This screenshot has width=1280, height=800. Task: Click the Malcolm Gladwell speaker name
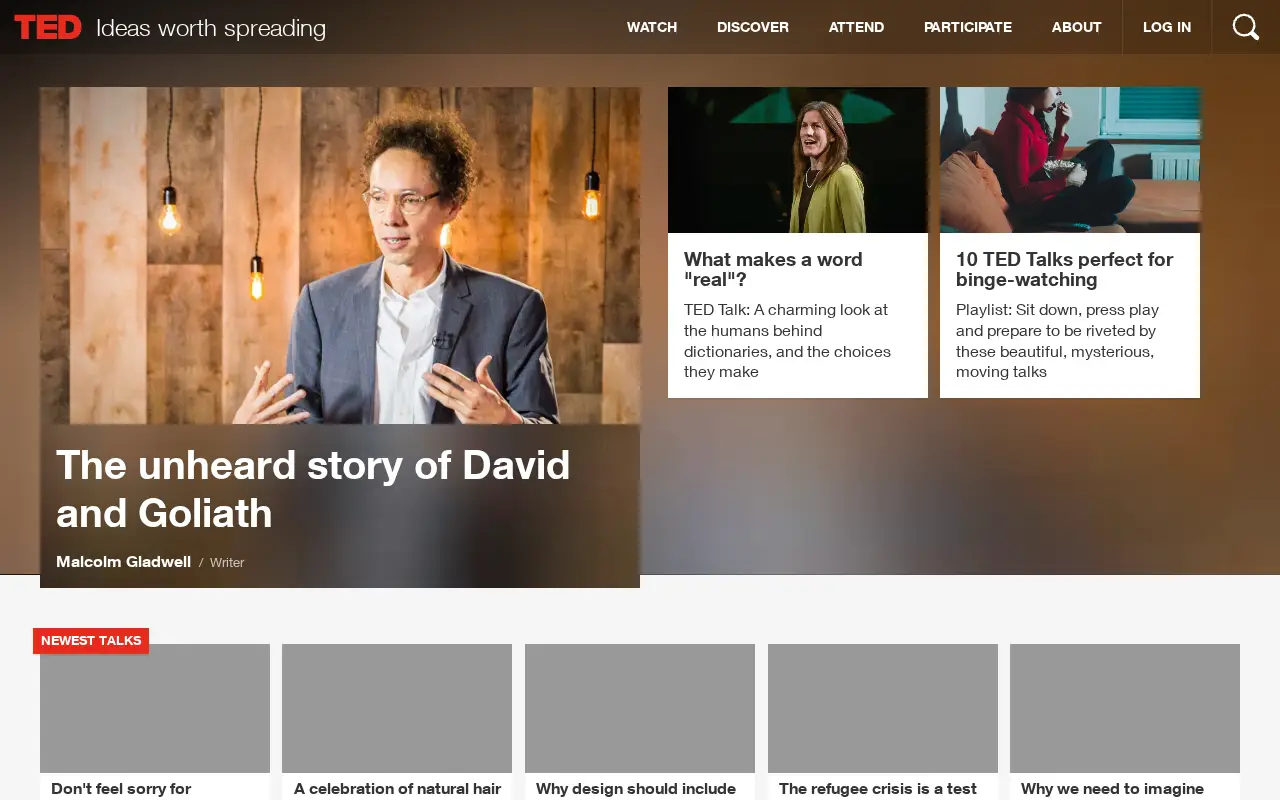pyautogui.click(x=123, y=562)
